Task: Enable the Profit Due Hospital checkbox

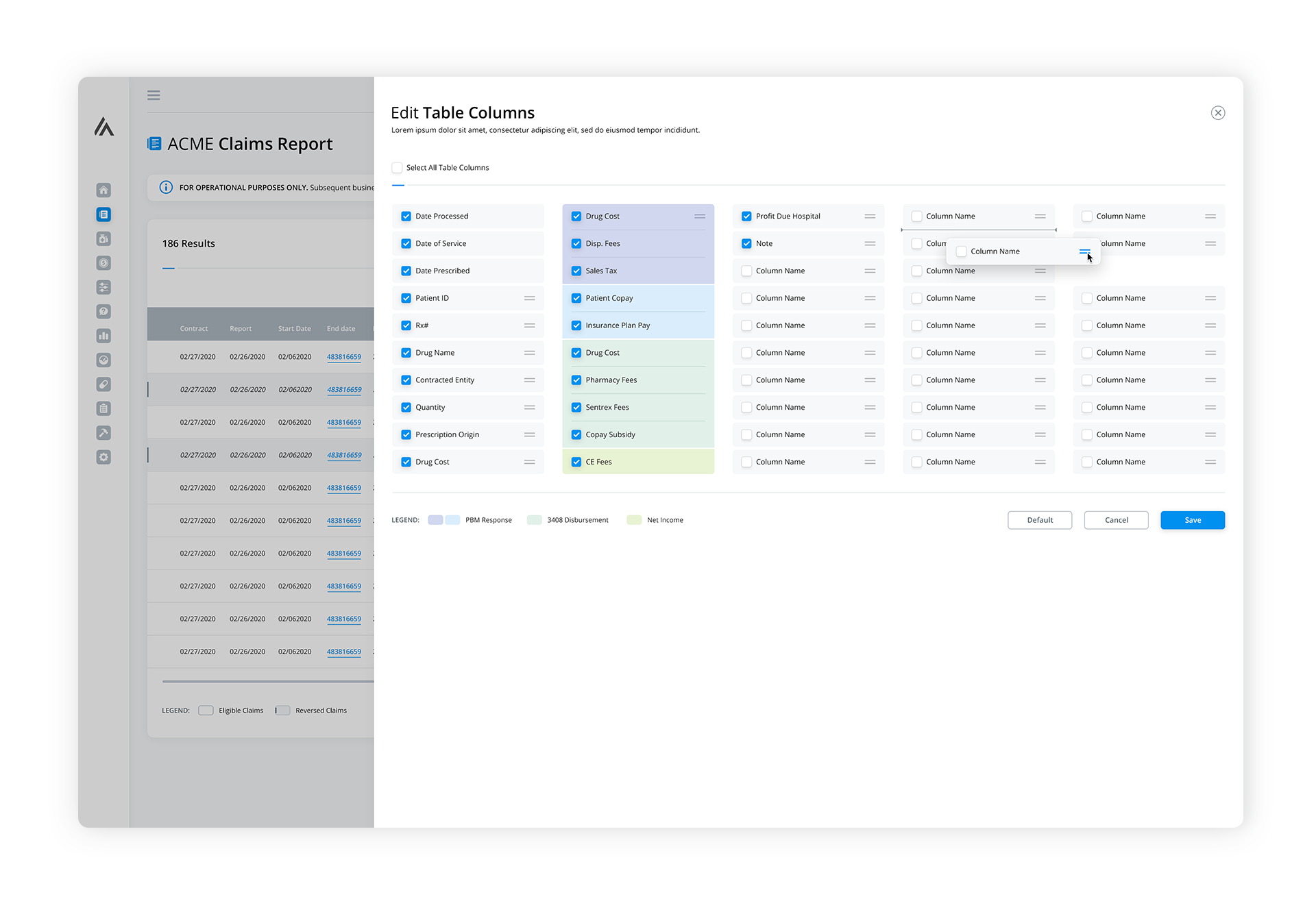Action: 746,216
